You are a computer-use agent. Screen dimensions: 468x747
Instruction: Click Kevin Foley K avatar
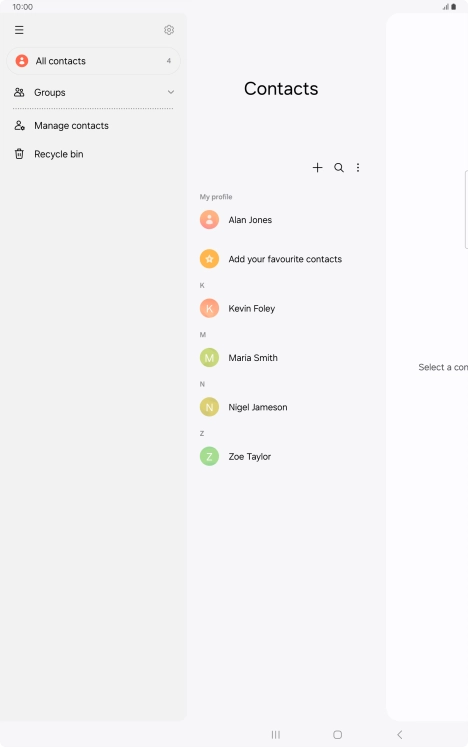tap(209, 308)
